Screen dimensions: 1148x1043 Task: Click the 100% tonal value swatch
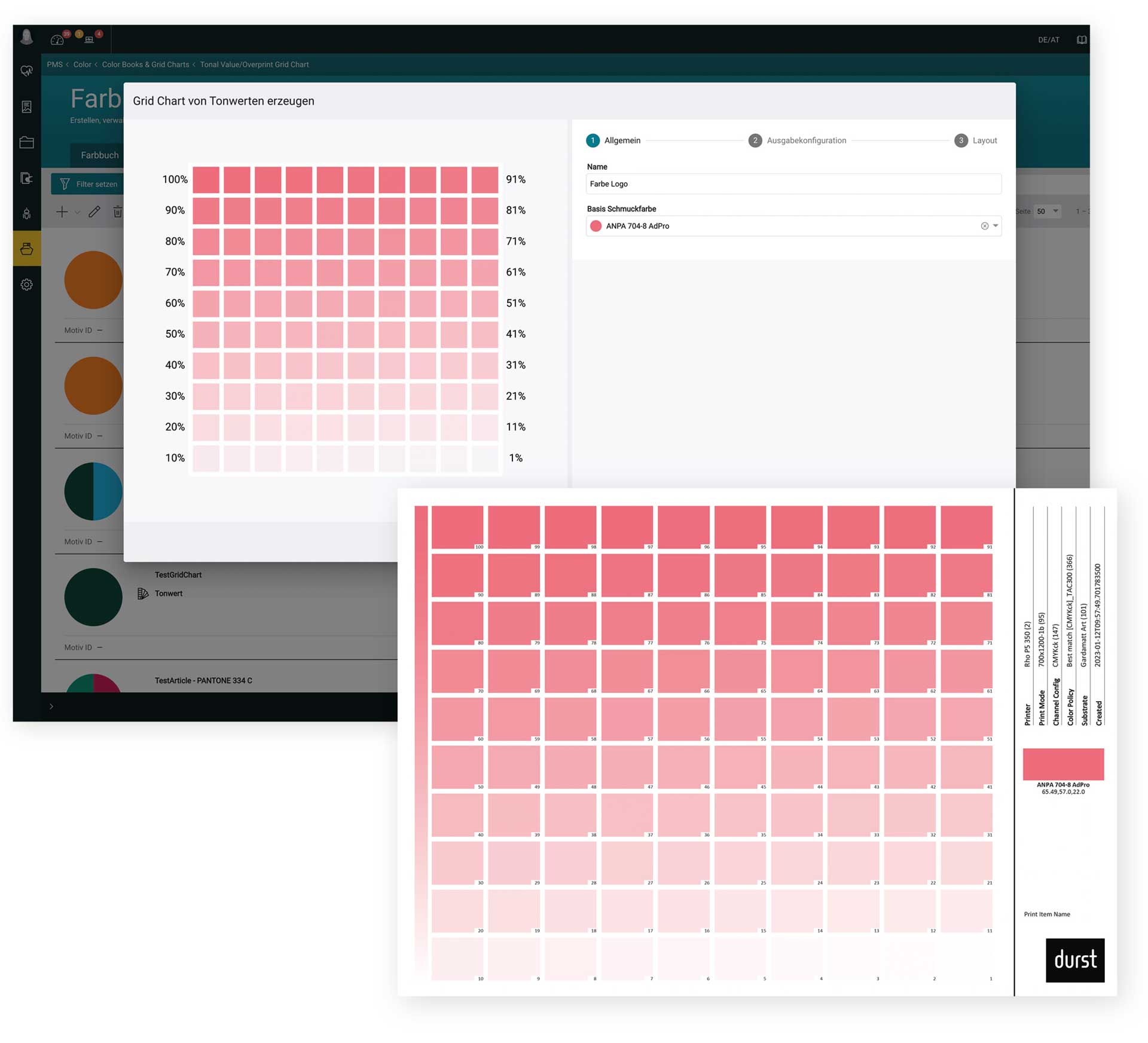tap(206, 179)
